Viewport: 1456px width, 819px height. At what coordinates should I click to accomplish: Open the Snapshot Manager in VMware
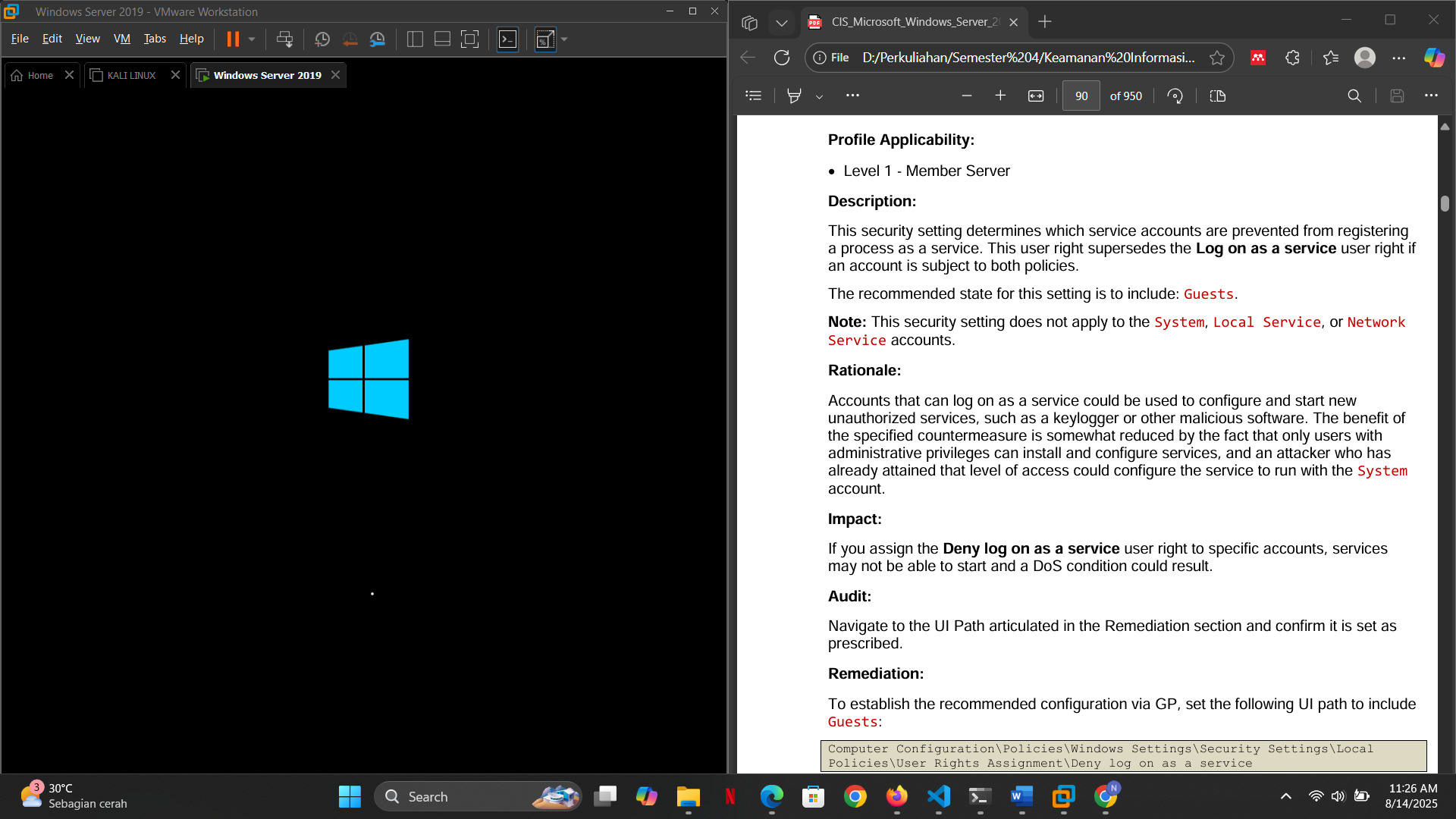pos(378,39)
